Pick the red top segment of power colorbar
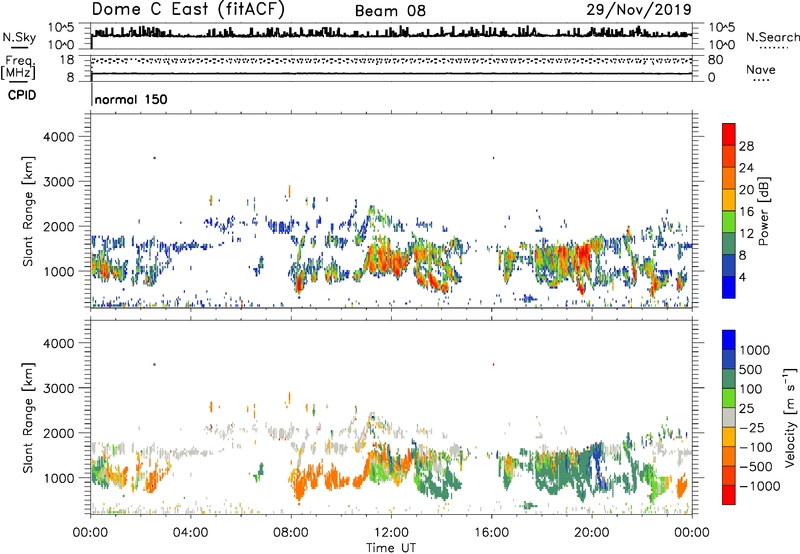Image resolution: width=800 pixels, height=554 pixels. [729, 135]
